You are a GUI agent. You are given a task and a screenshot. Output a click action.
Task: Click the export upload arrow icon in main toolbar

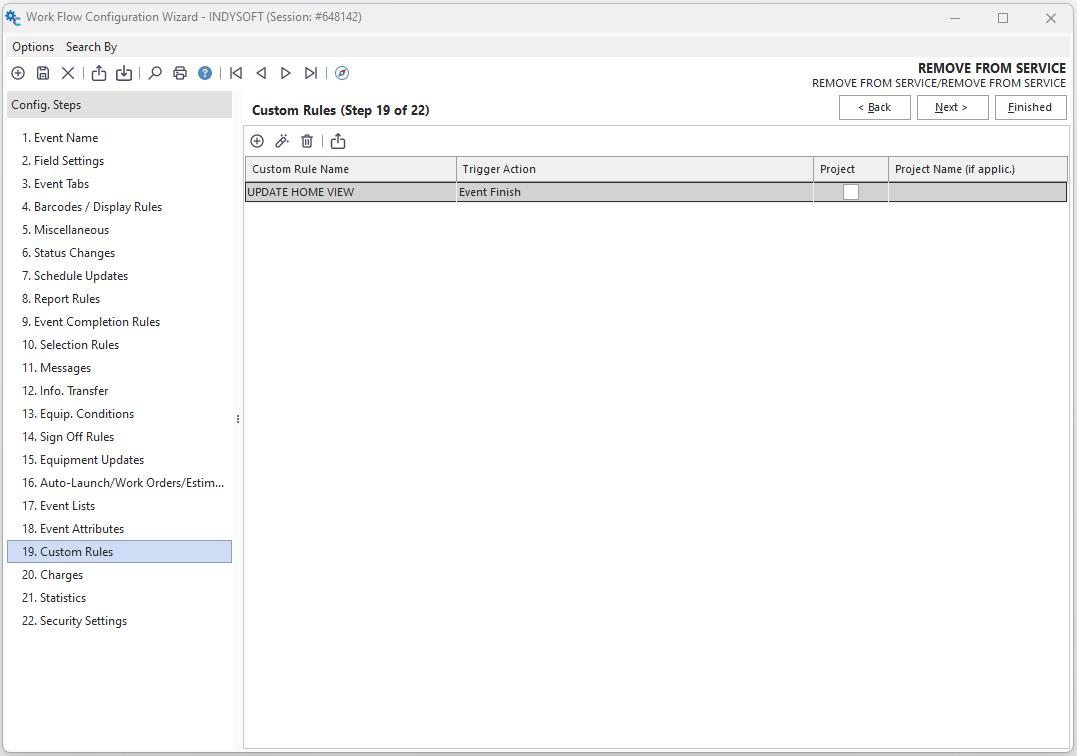pos(99,73)
